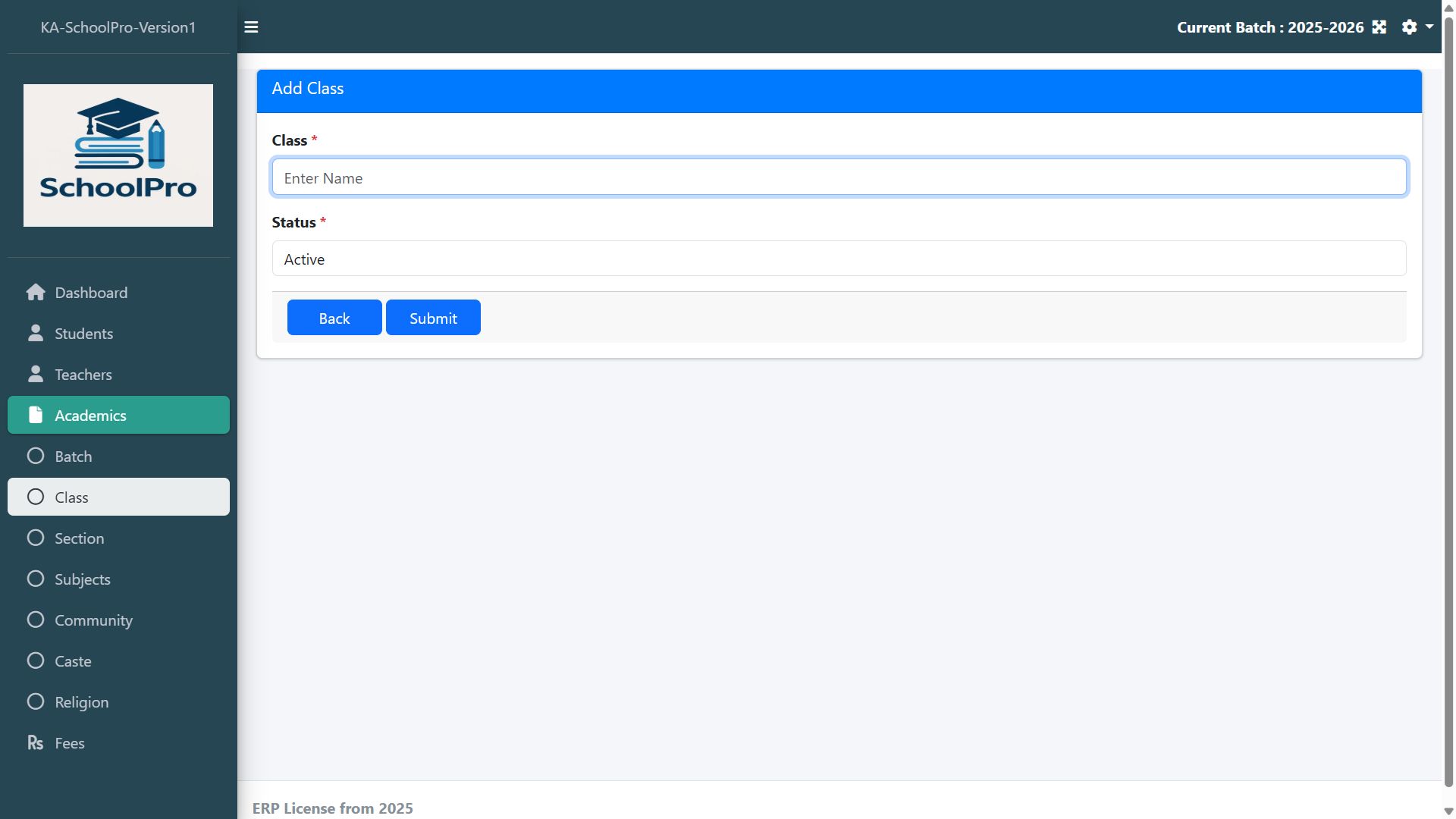Open the Community menu item

pos(93,620)
